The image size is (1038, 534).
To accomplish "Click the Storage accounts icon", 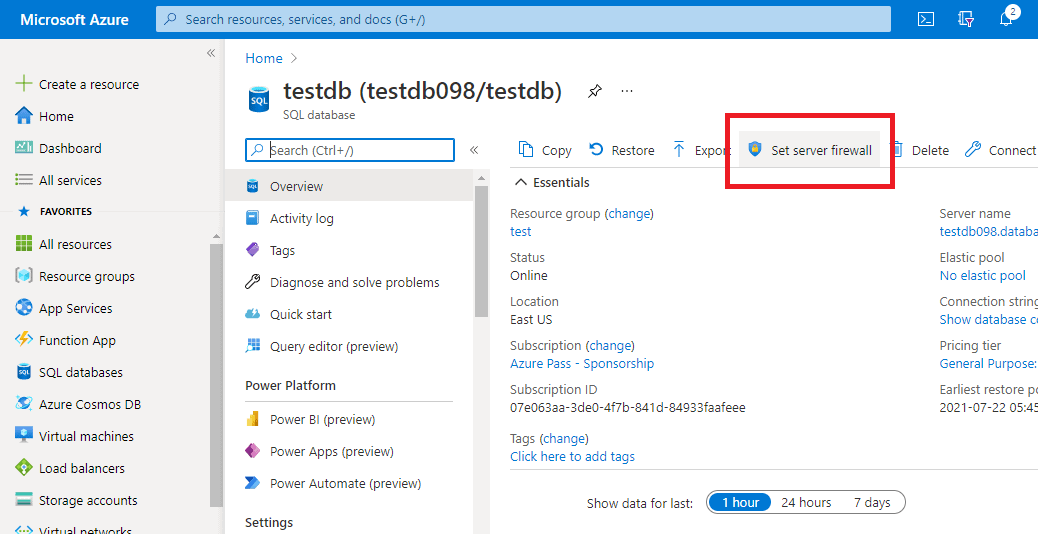I will [x=24, y=500].
